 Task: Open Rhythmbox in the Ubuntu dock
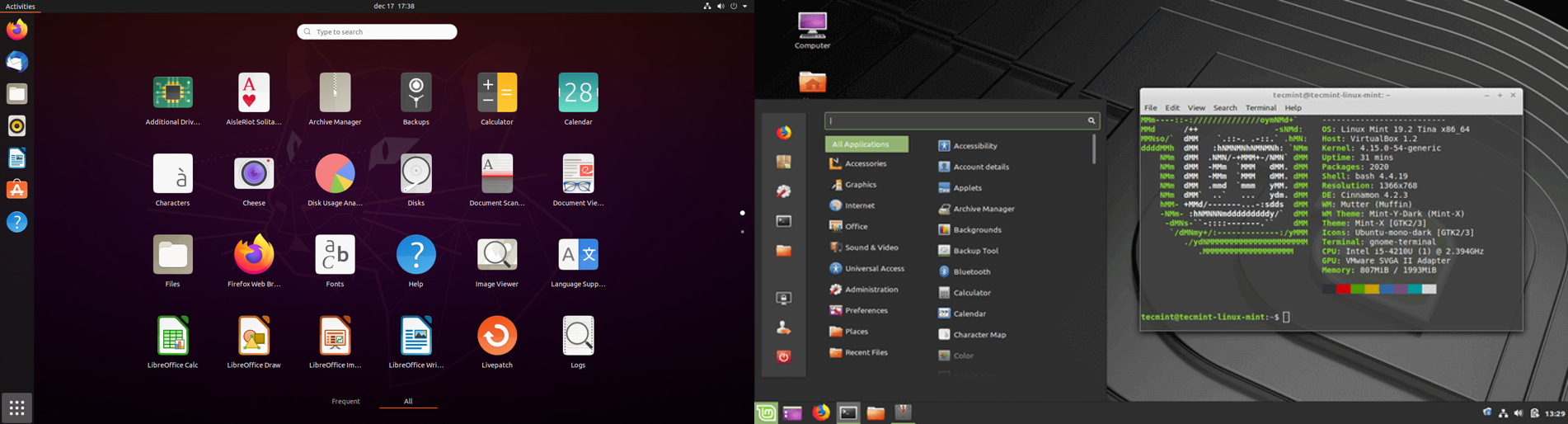pos(16,125)
